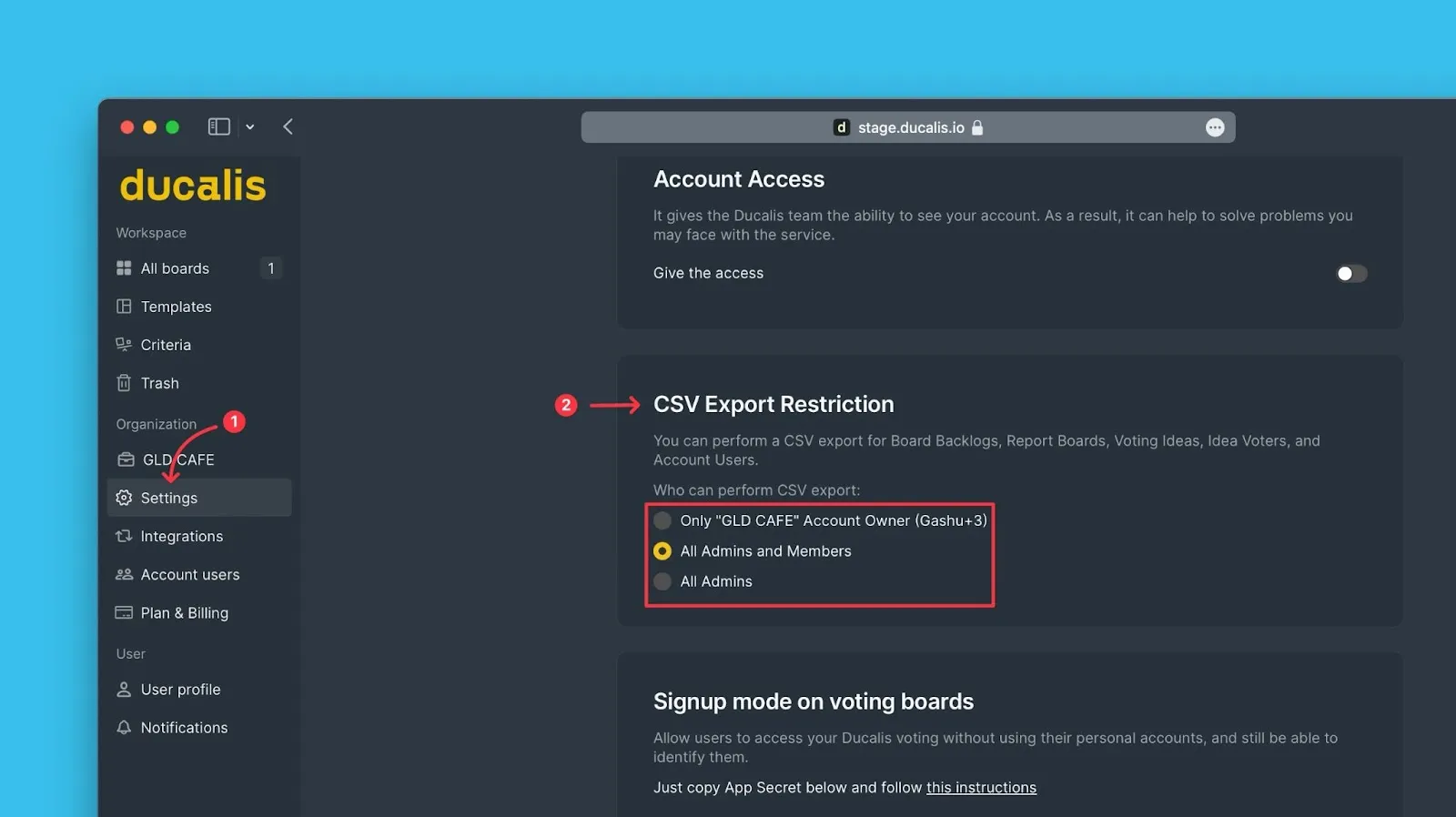
Task: Open the Notifications section
Action: 184,727
